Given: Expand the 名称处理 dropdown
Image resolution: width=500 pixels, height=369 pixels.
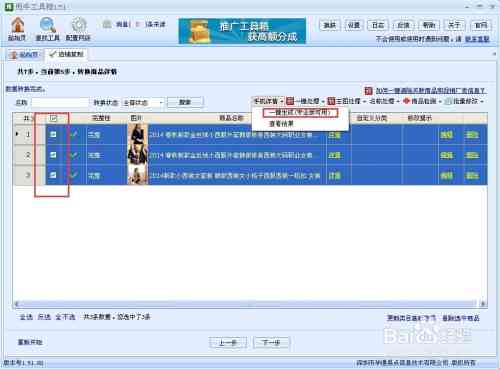Looking at the screenshot, I should coord(384,101).
